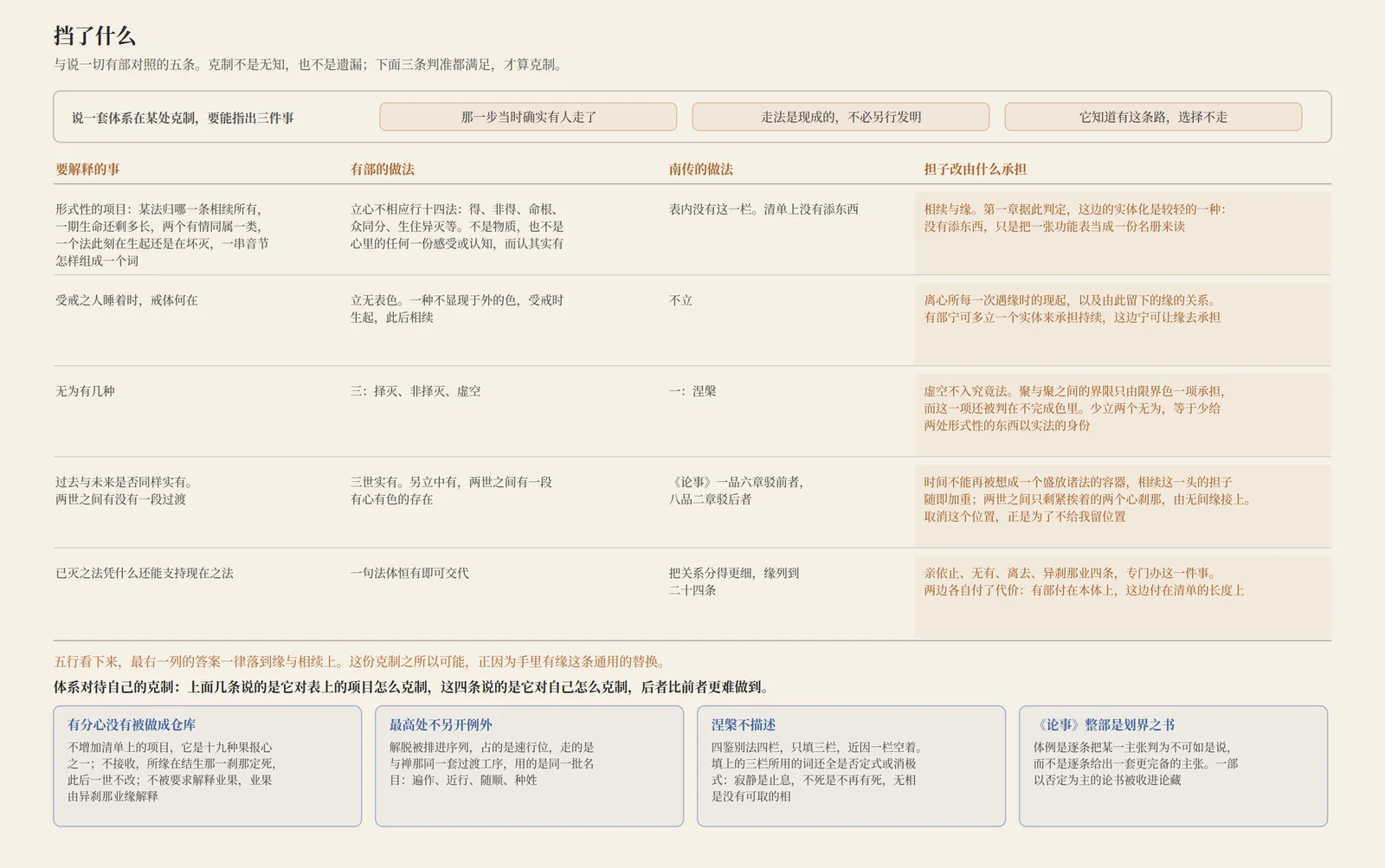Click column header '南传的做法'
This screenshot has height=868, width=1385.
701,170
